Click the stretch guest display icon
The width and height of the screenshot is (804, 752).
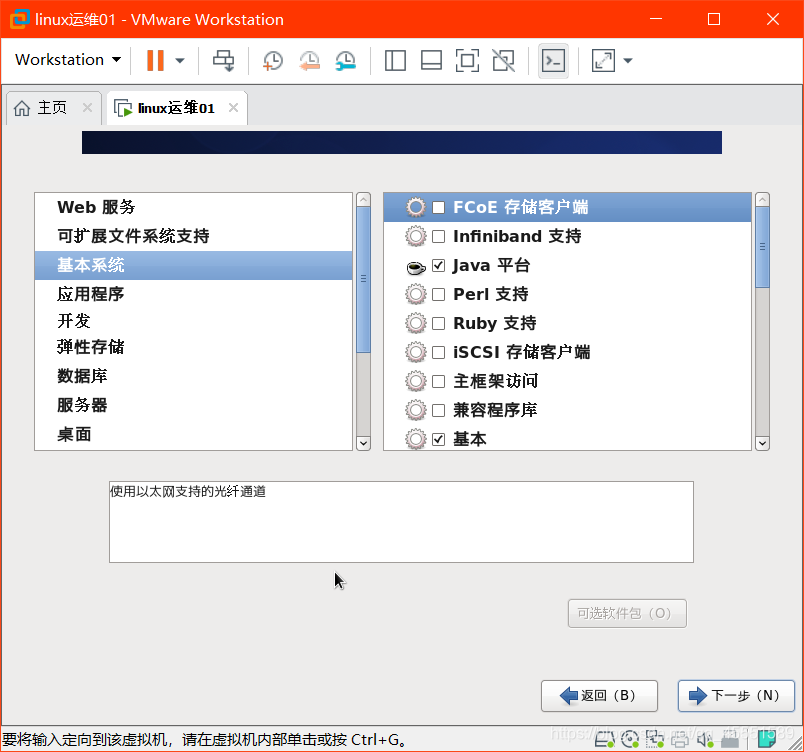(603, 60)
